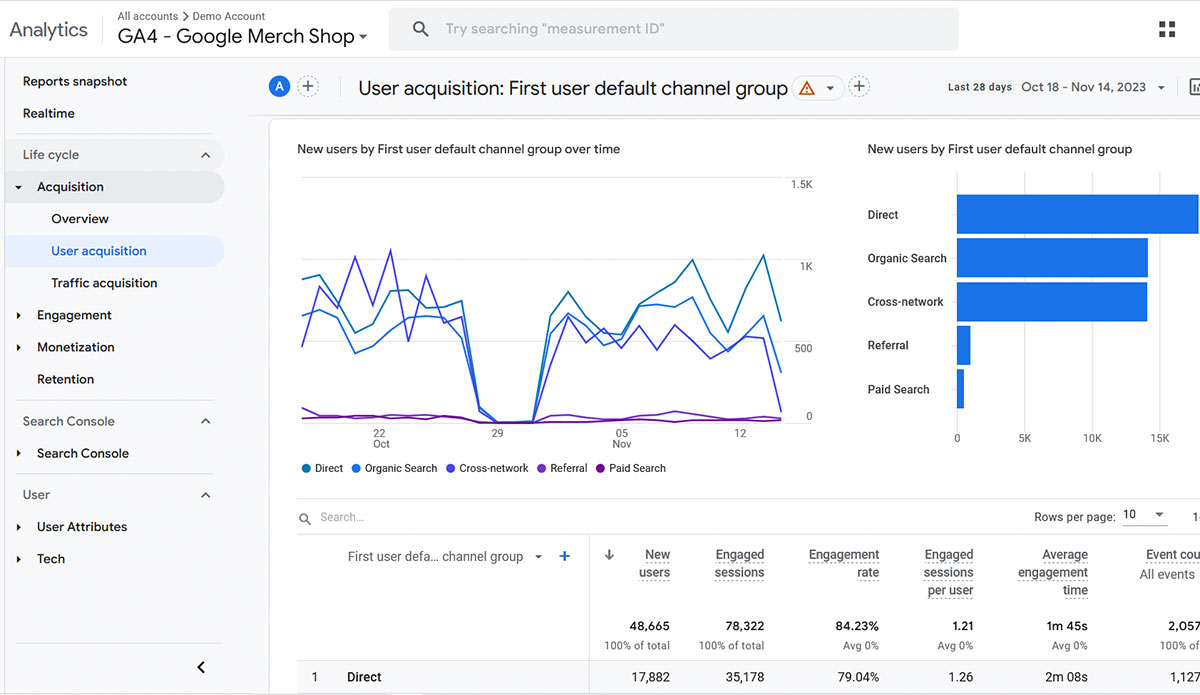Open the GA4 - Google Merch Shop property selector
Screen dimensions: 1200x695
coord(242,37)
